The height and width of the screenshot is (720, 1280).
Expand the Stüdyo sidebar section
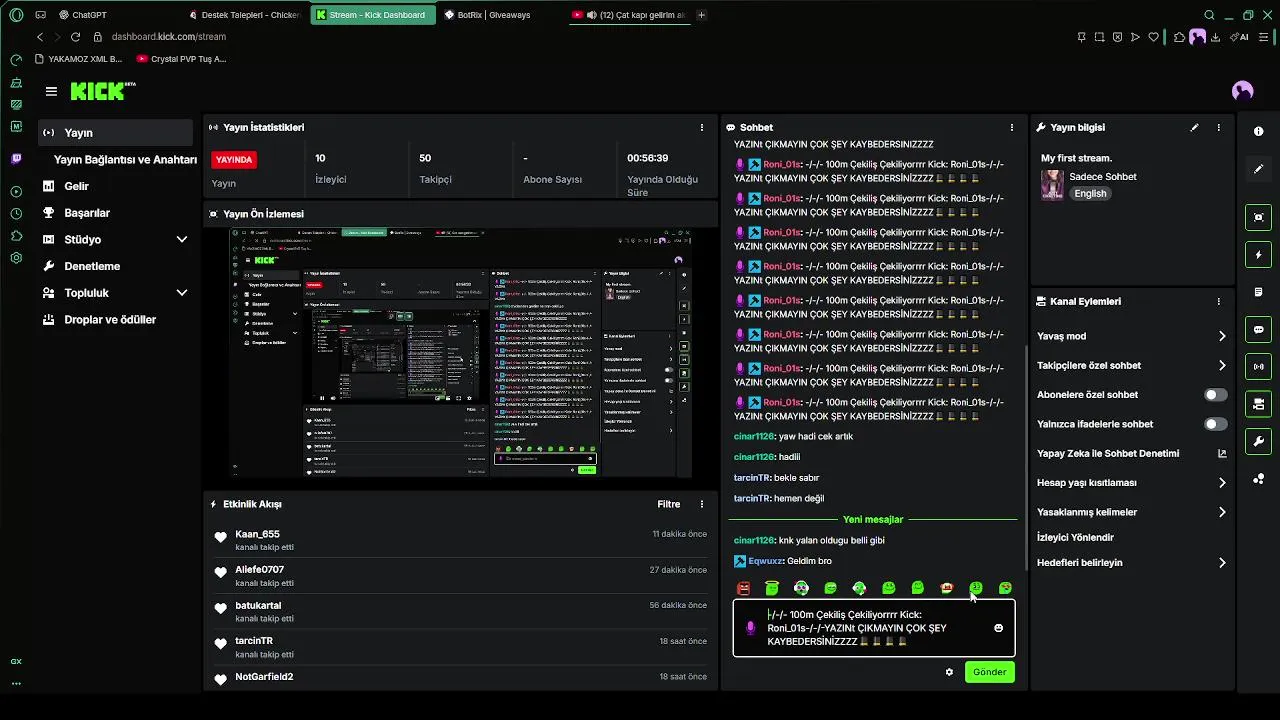point(182,240)
